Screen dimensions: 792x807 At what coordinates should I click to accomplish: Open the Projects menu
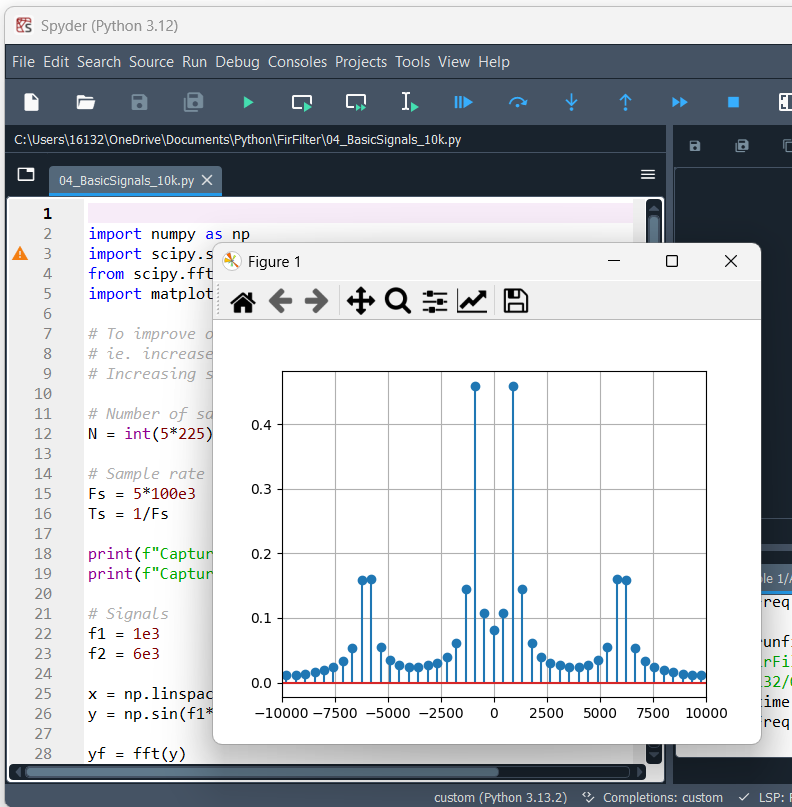click(361, 62)
